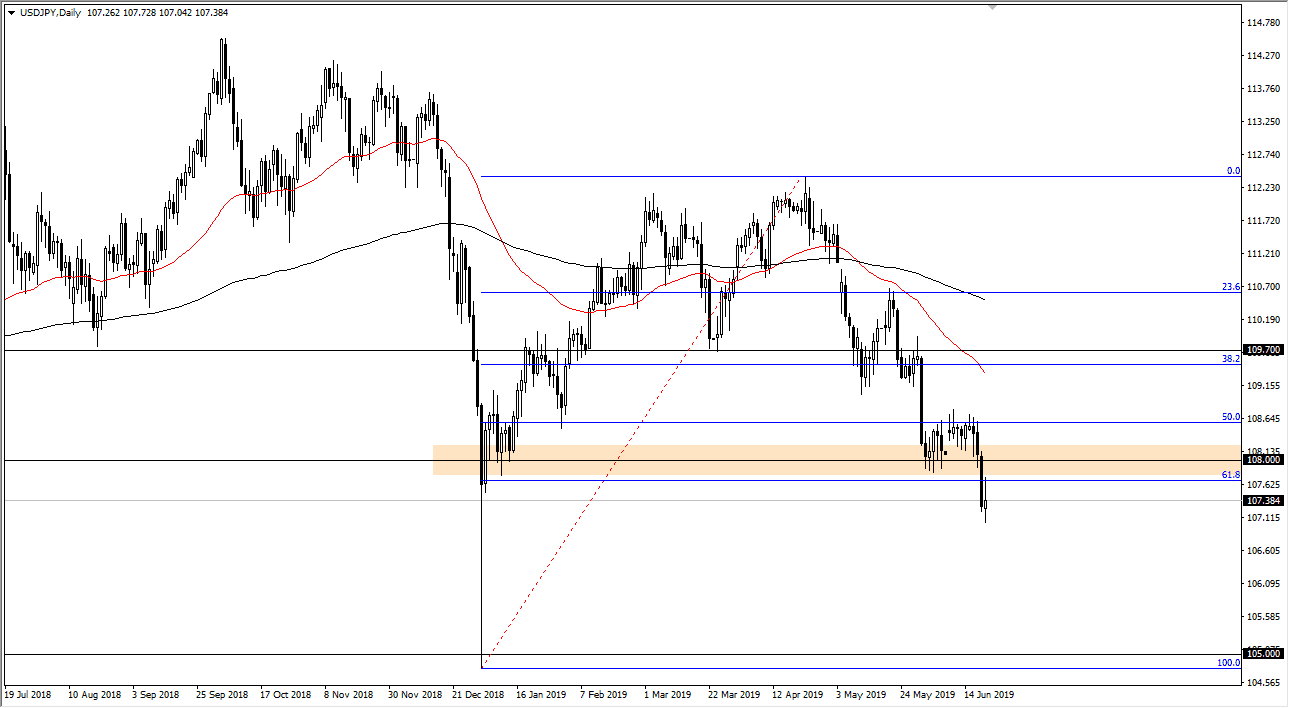The width and height of the screenshot is (1289, 708).
Task: Click the current price tag 107.384
Action: tap(1263, 500)
